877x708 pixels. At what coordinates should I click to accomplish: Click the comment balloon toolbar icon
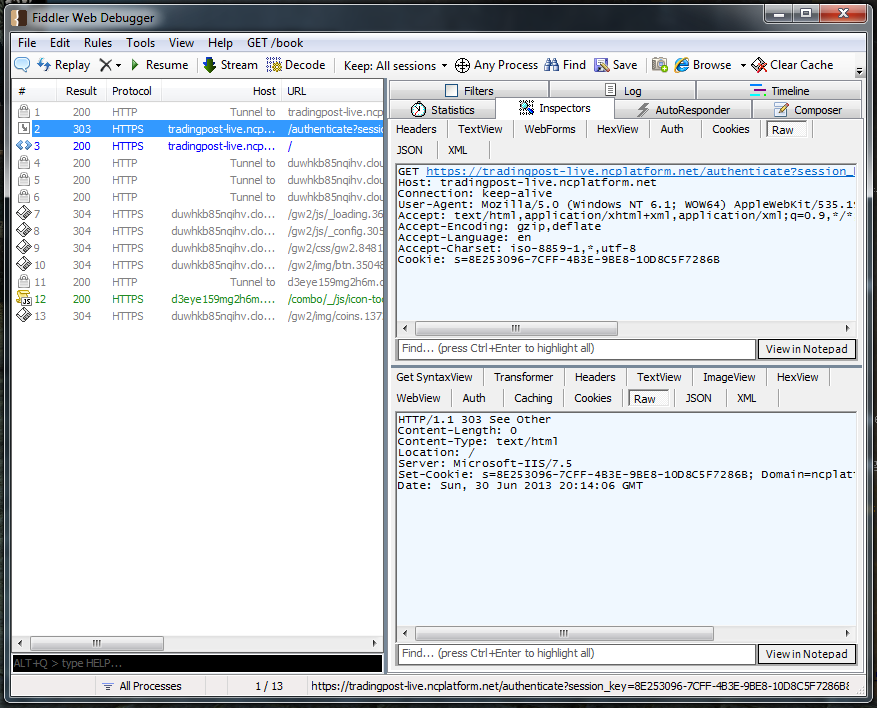[22, 65]
